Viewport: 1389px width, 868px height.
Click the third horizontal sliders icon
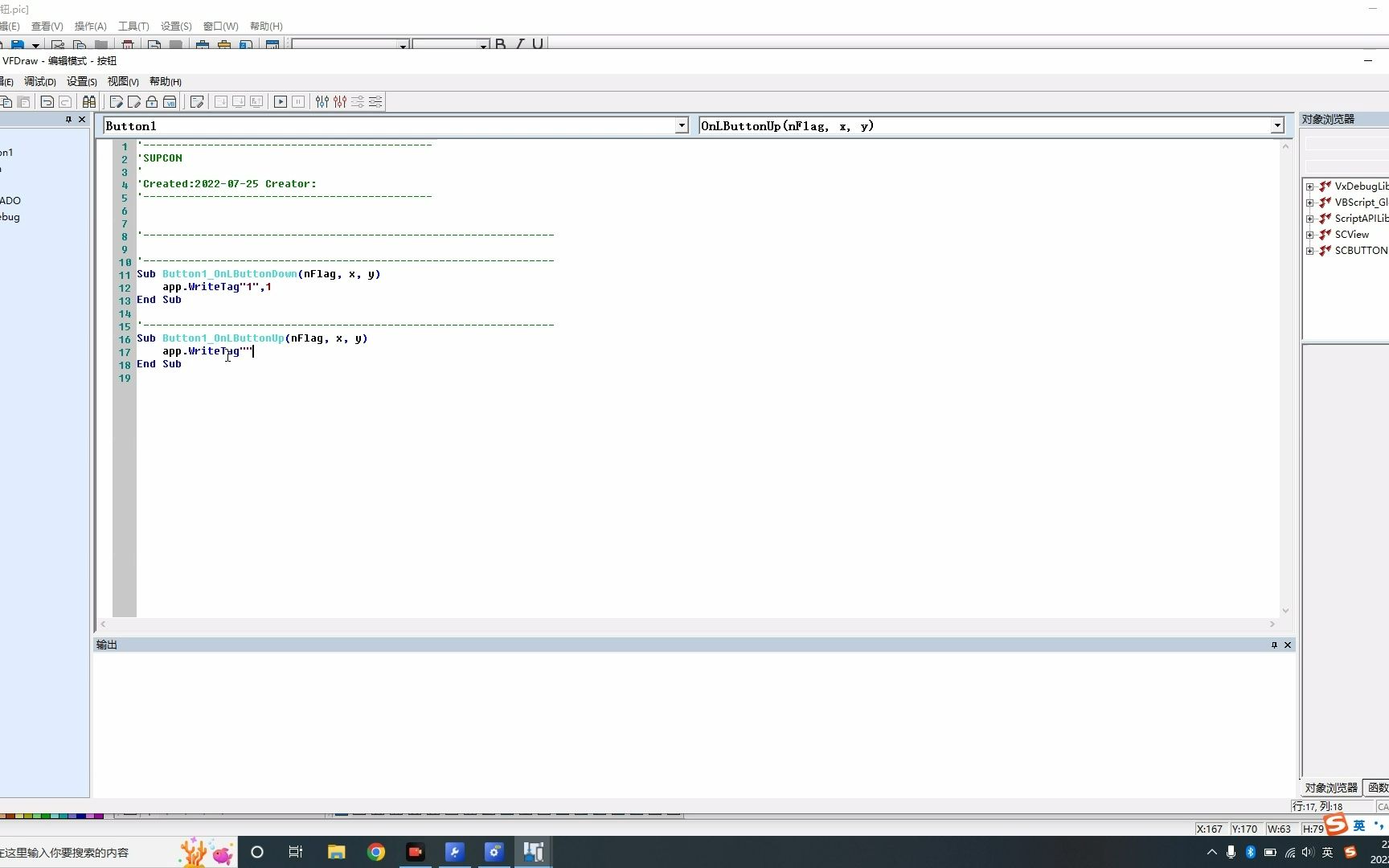tap(358, 102)
